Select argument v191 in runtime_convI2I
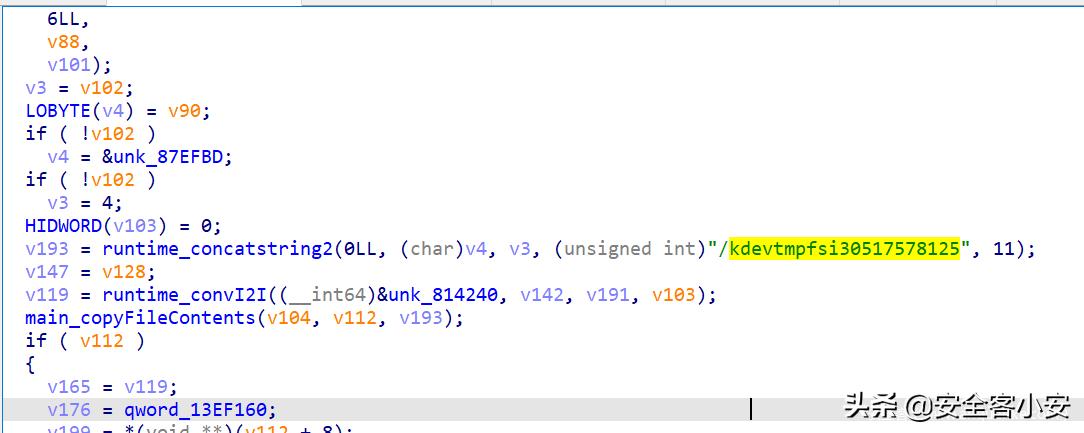 [608, 295]
